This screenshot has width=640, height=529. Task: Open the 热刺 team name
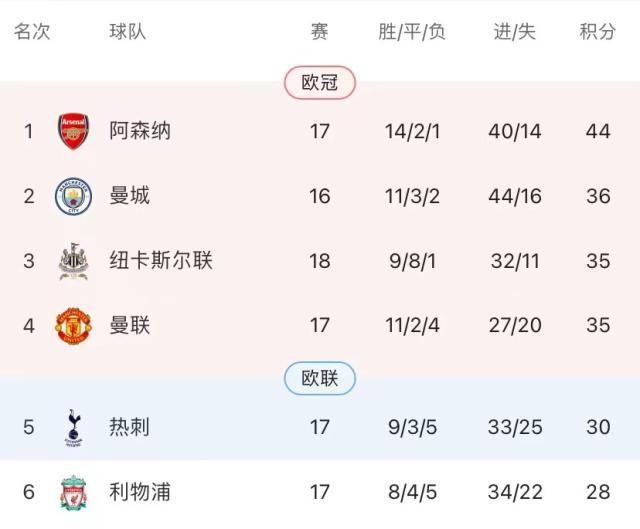130,427
